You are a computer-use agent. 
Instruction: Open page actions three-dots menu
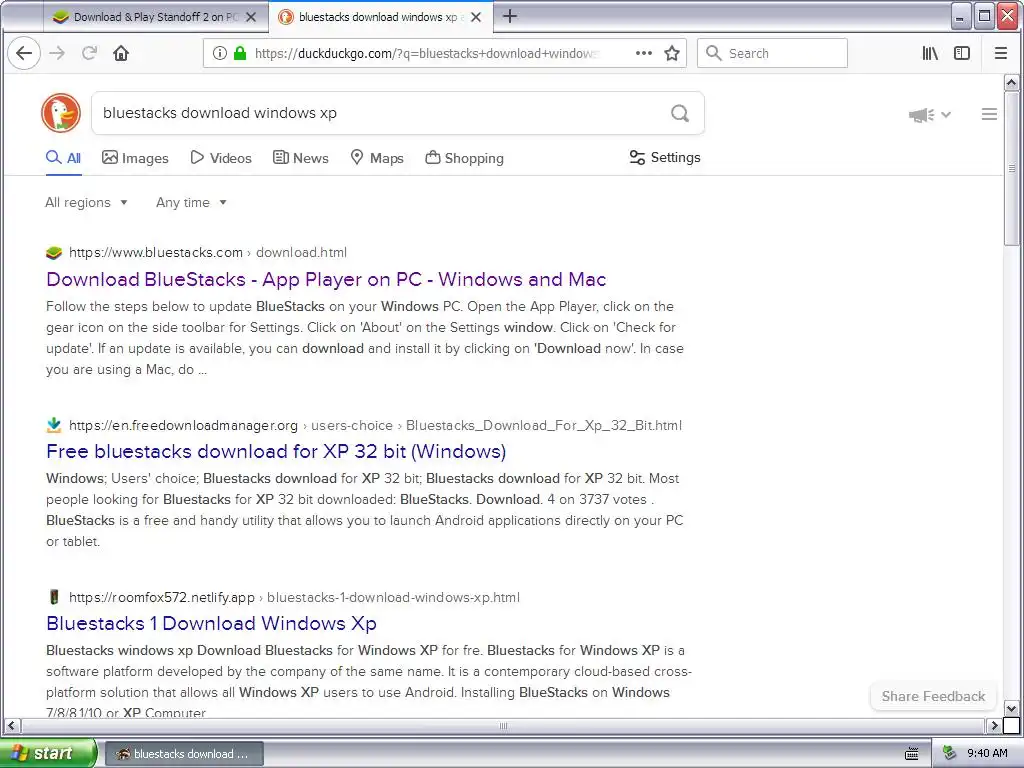click(x=644, y=53)
